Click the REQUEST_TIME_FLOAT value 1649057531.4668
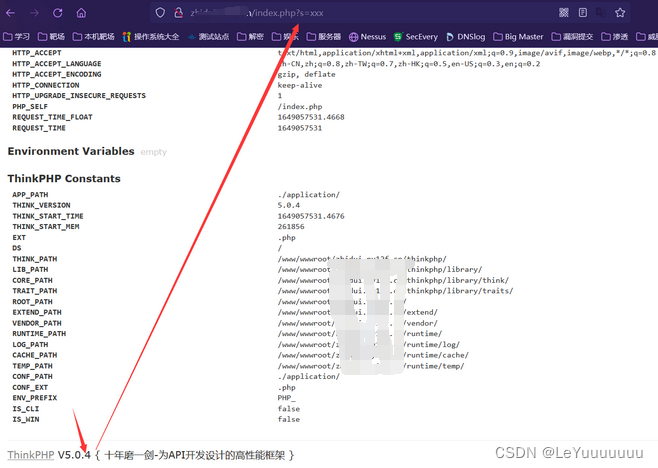This screenshot has width=658, height=468. [311, 117]
